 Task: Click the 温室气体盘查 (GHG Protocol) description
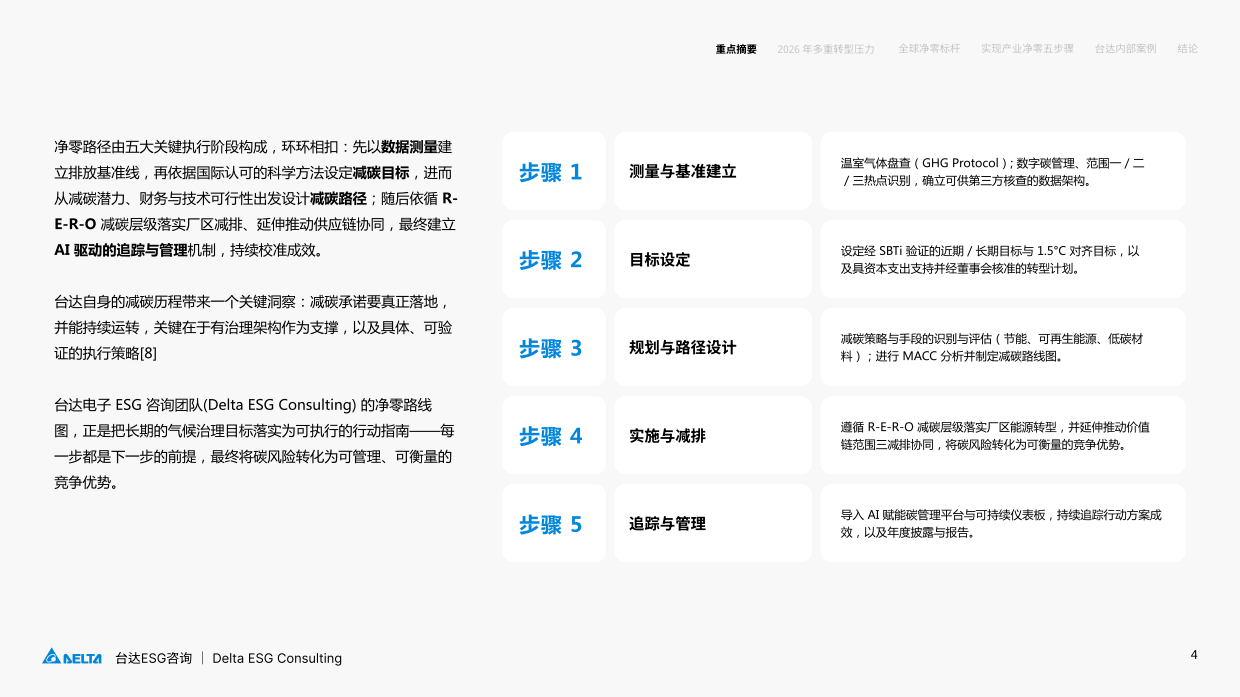point(1003,171)
